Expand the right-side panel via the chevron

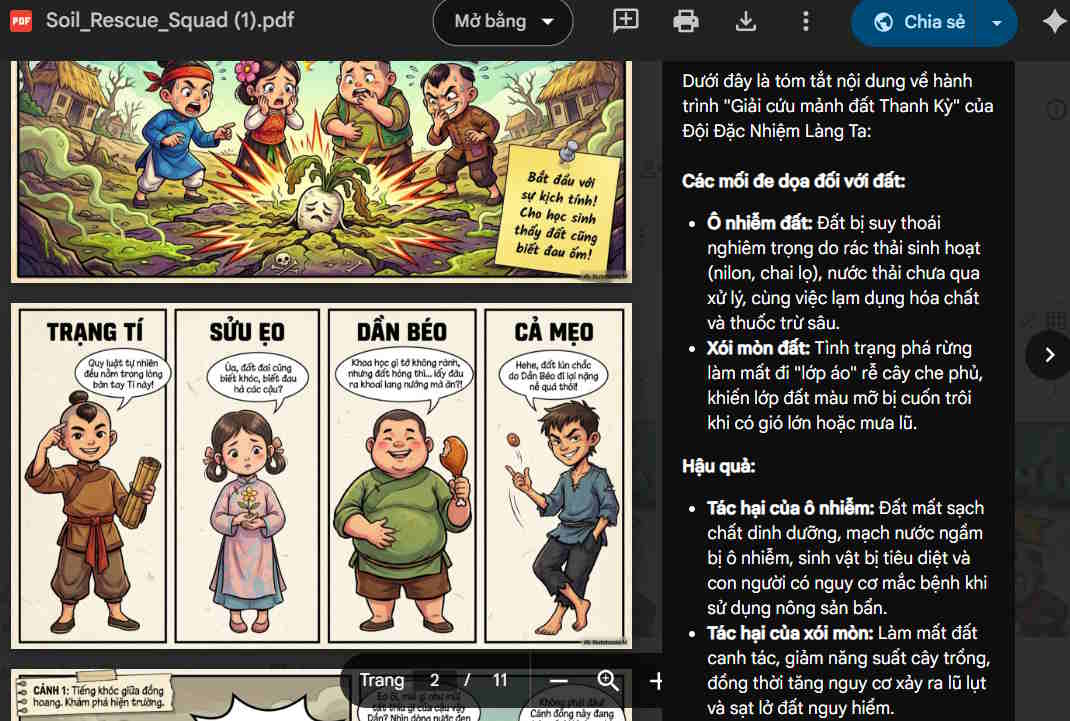coord(1047,355)
